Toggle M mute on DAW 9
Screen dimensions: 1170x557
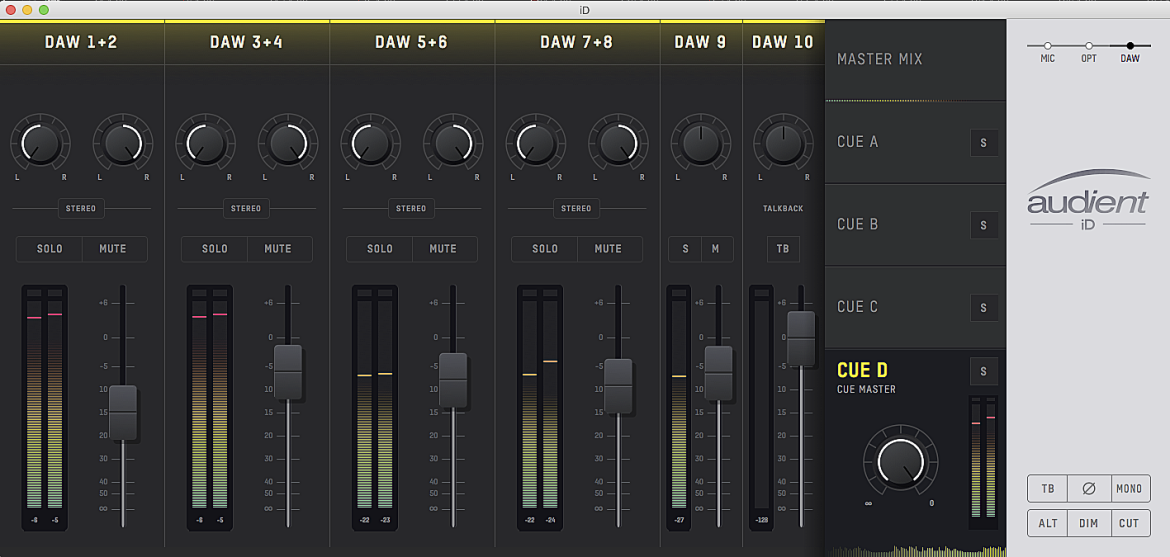pos(717,249)
